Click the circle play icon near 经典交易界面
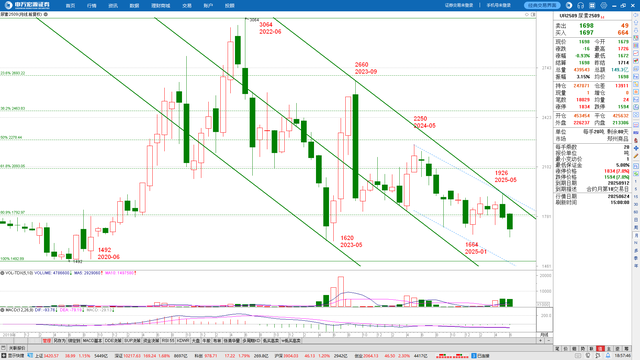The image size is (640, 360). click(569, 5)
